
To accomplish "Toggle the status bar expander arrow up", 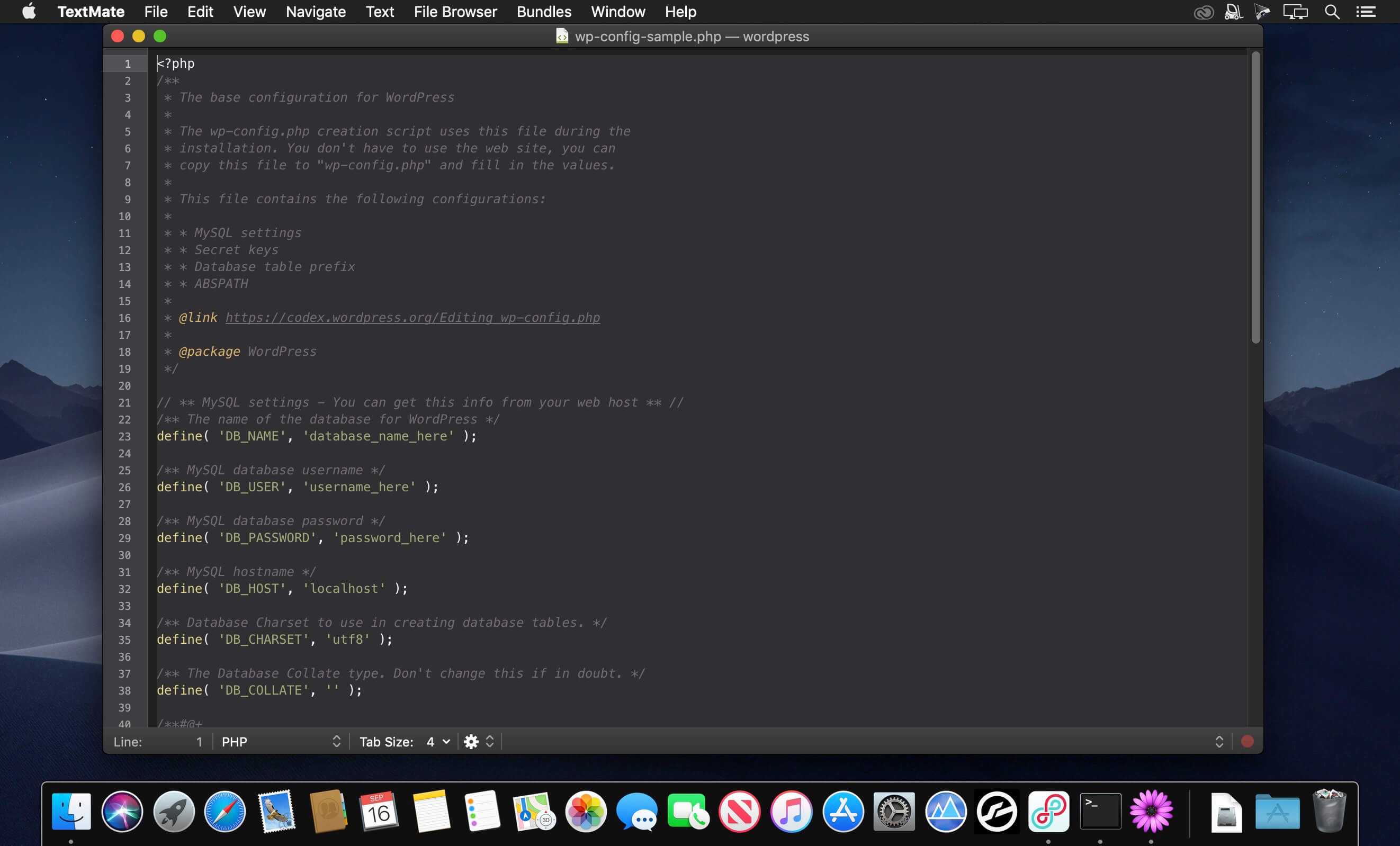I will (x=1220, y=738).
